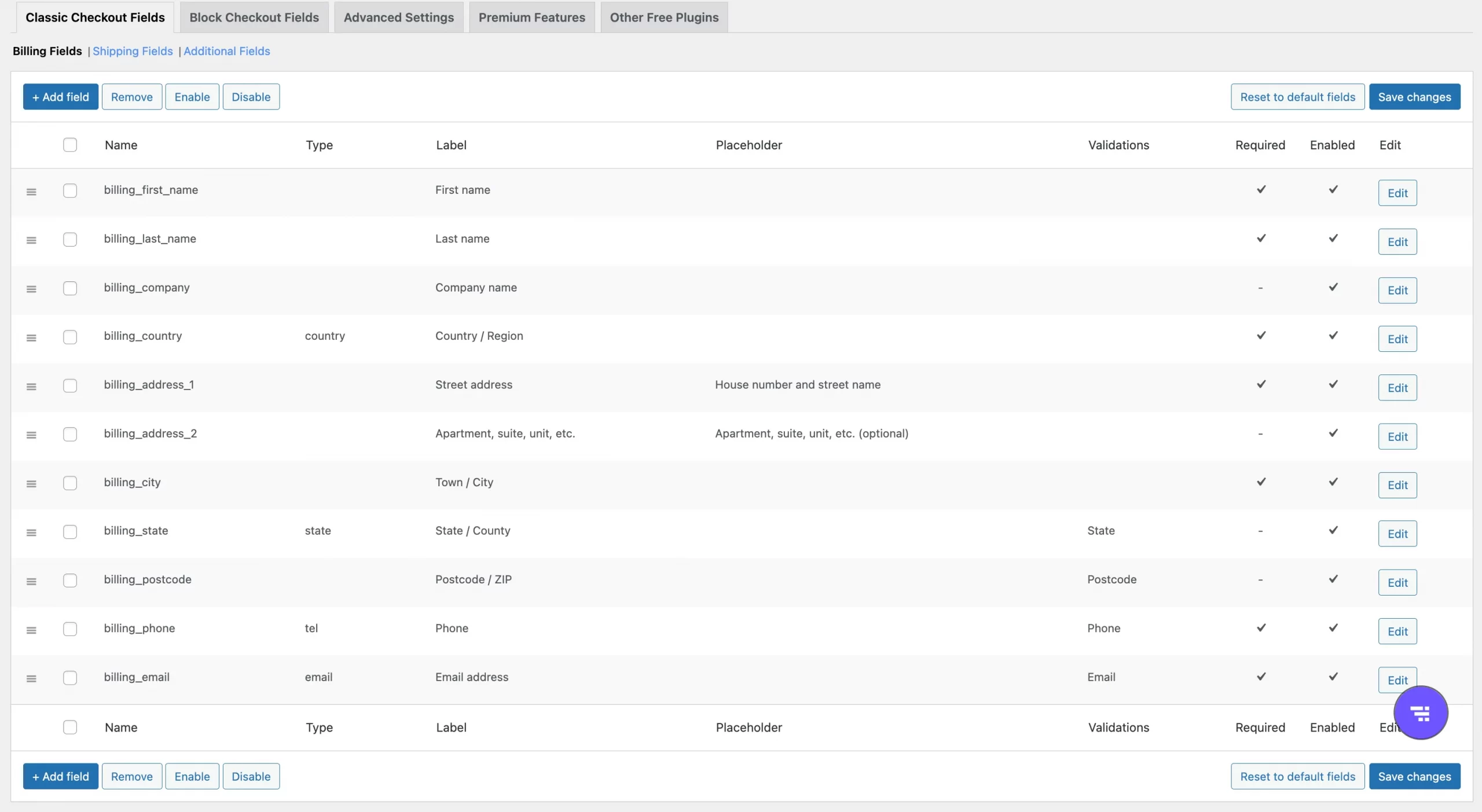This screenshot has width=1482, height=812.
Task: Go to Additional Fields section
Action: pyautogui.click(x=226, y=51)
